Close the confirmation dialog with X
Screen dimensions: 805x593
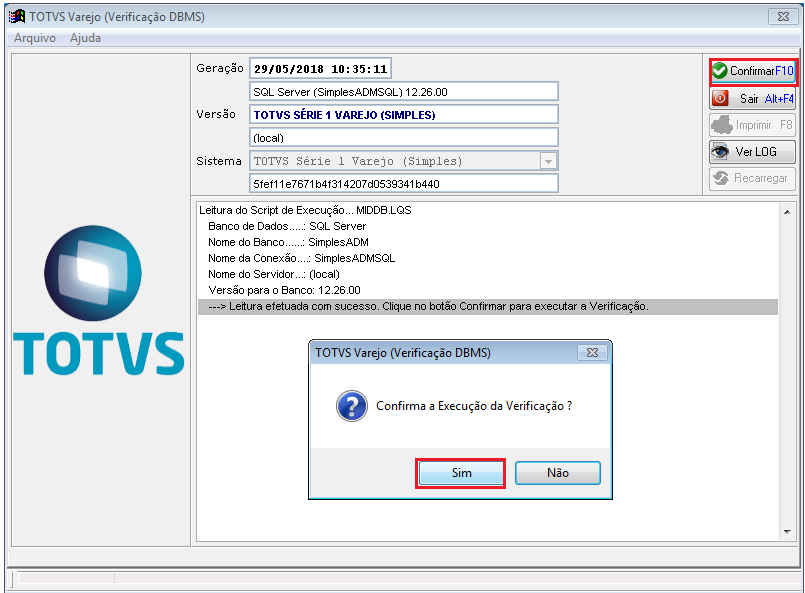pos(592,353)
